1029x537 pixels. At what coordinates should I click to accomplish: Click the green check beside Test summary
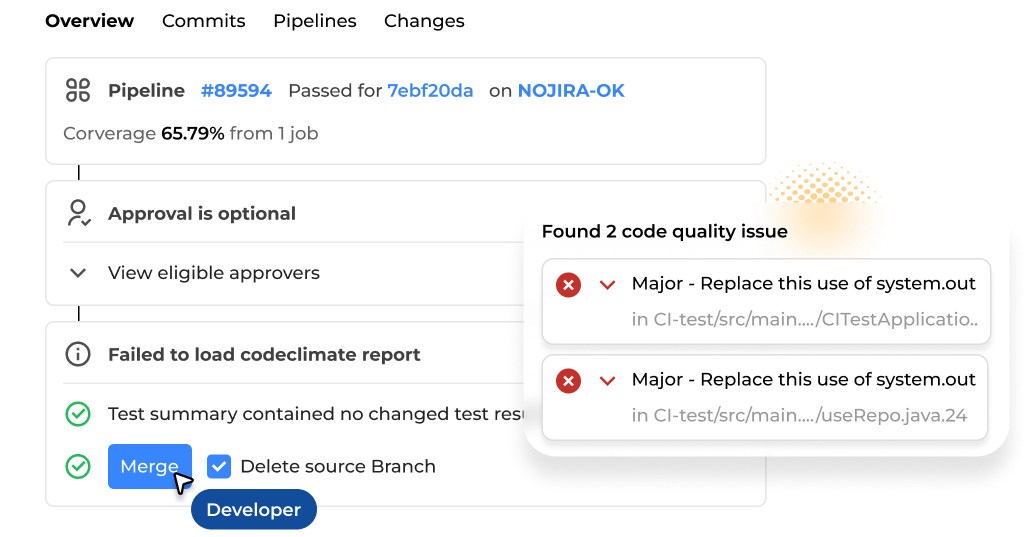click(x=77, y=413)
